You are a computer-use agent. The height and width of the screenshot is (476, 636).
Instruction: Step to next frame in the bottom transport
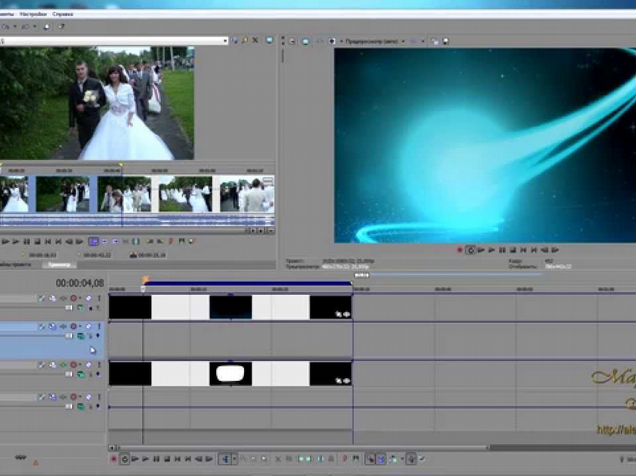(209, 459)
